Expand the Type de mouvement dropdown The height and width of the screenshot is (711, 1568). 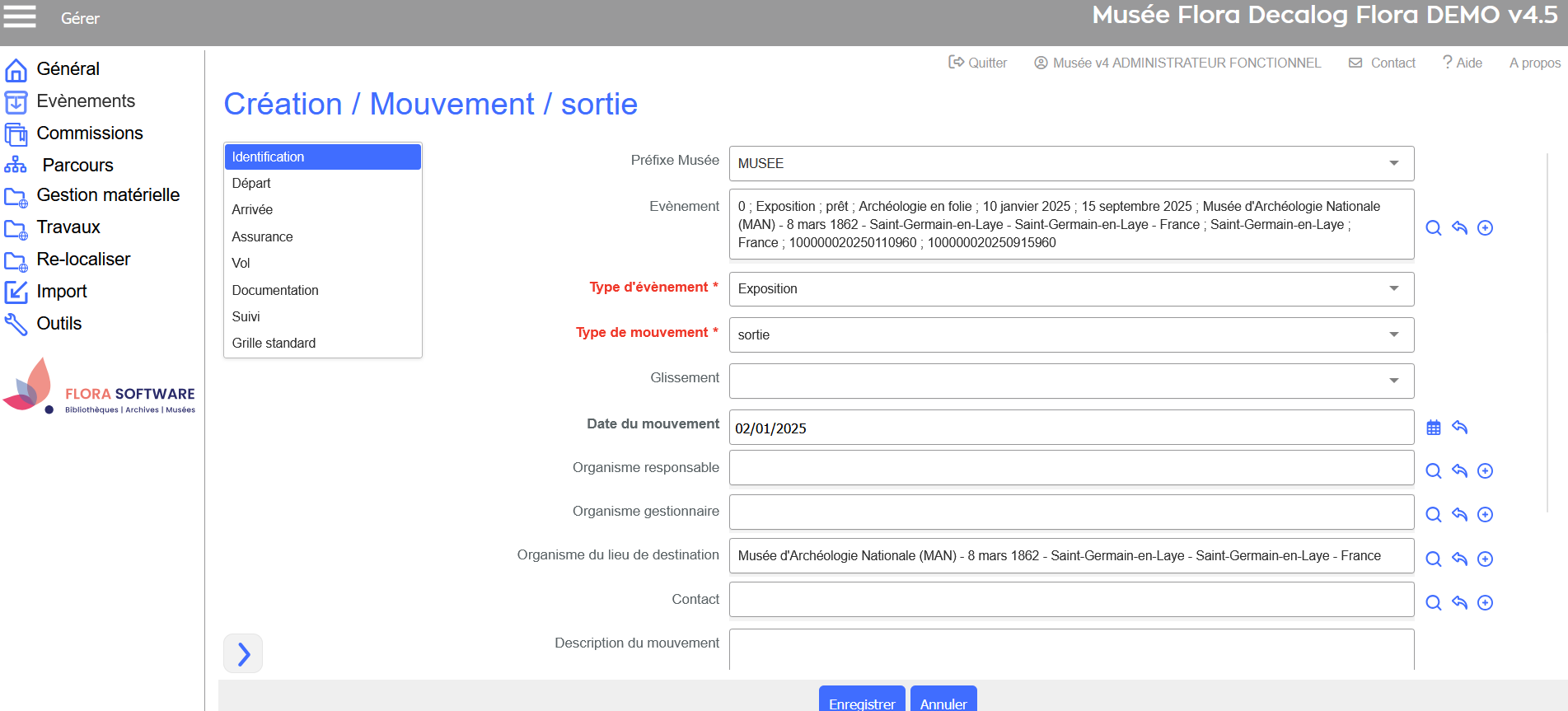point(1393,334)
